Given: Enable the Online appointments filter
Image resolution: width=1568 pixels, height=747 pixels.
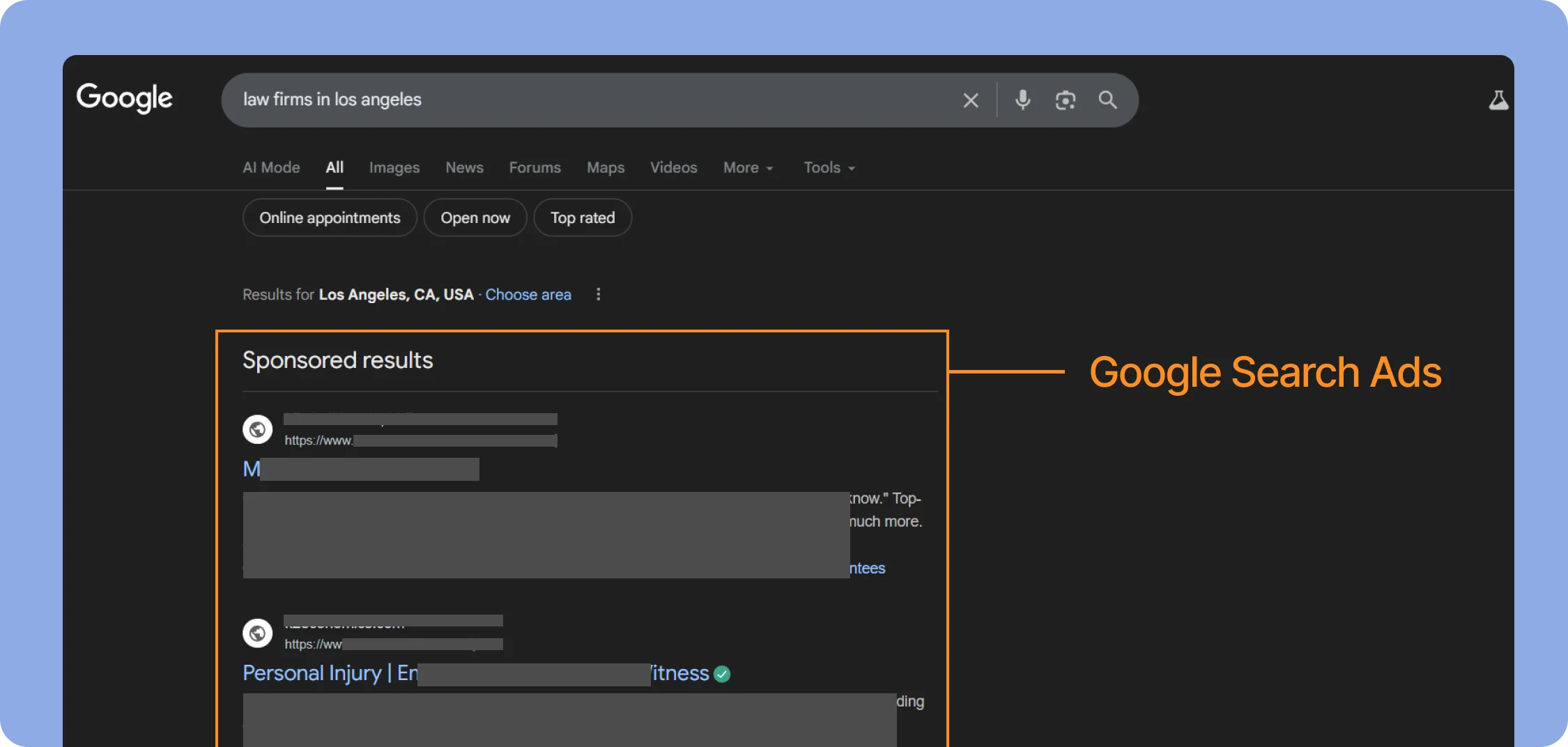Looking at the screenshot, I should (x=330, y=217).
